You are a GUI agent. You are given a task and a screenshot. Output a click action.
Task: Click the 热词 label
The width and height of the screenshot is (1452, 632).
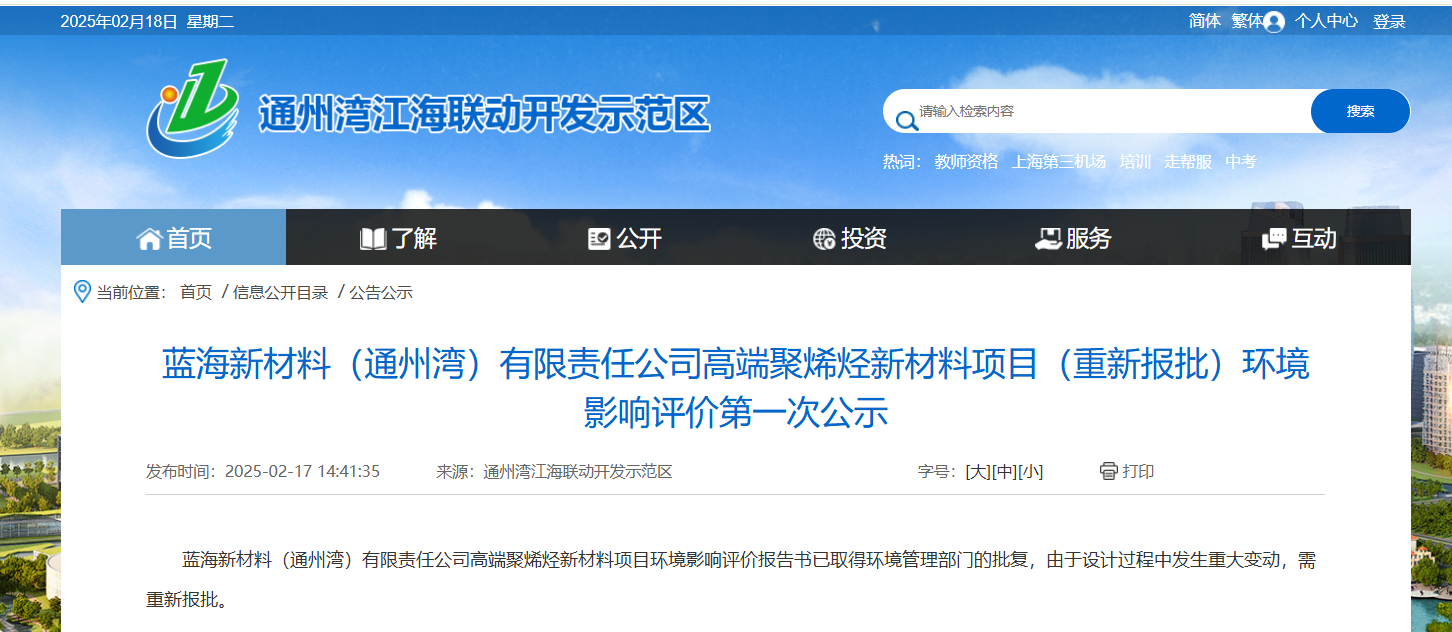tap(902, 161)
